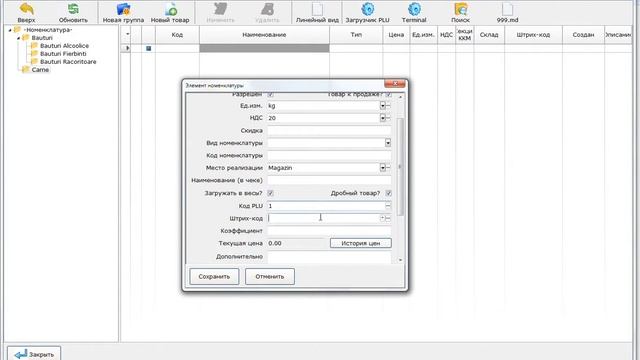Click the dialog scrollbar up arrow

tap(400, 97)
